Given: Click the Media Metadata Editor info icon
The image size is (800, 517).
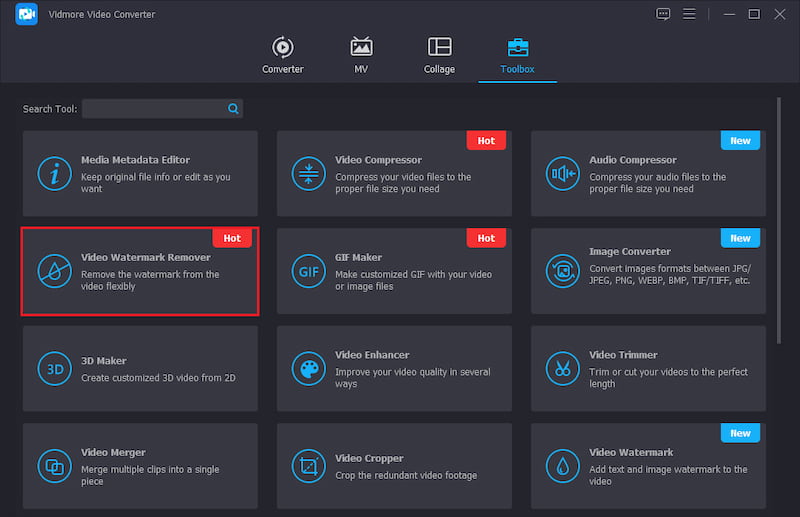Looking at the screenshot, I should (55, 174).
